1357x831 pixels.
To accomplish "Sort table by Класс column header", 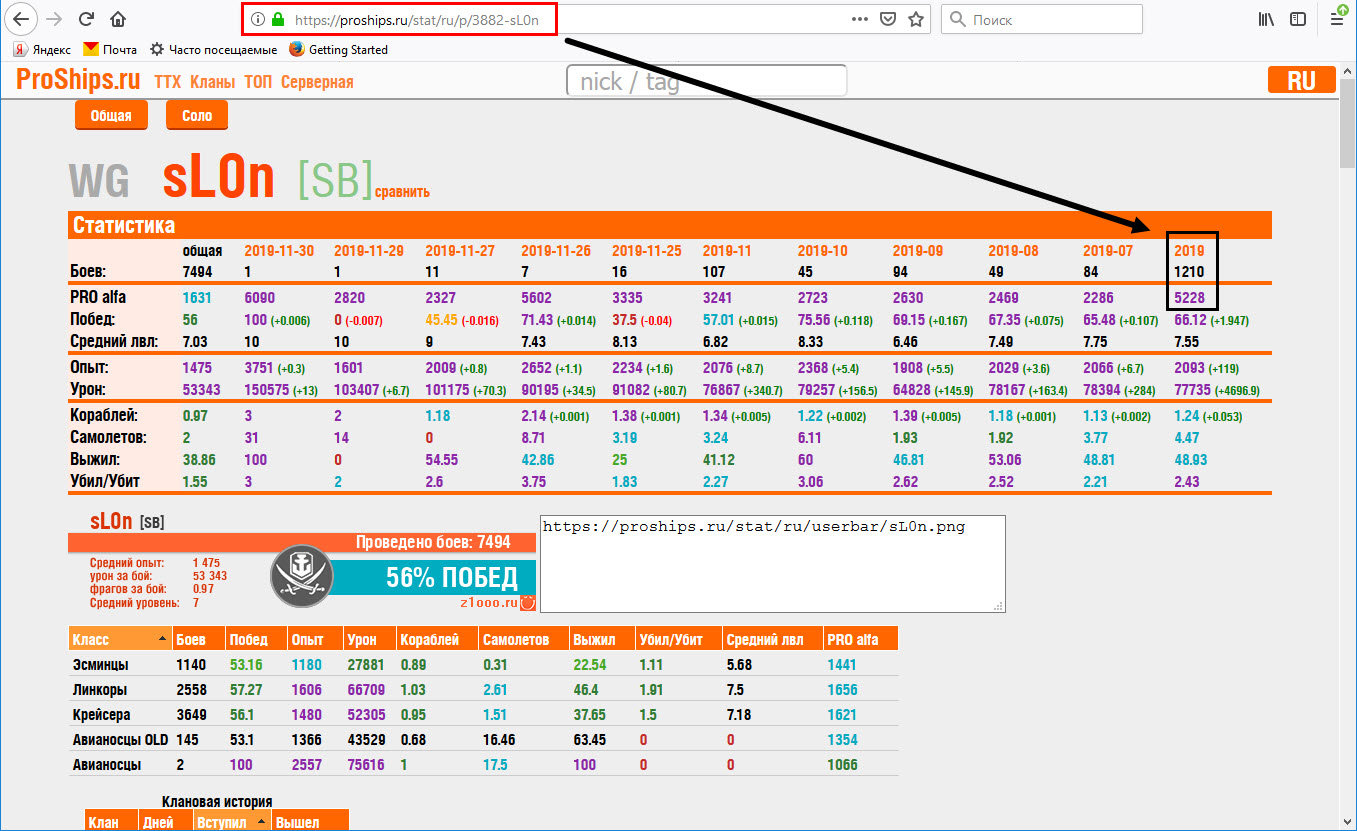I will (x=120, y=639).
